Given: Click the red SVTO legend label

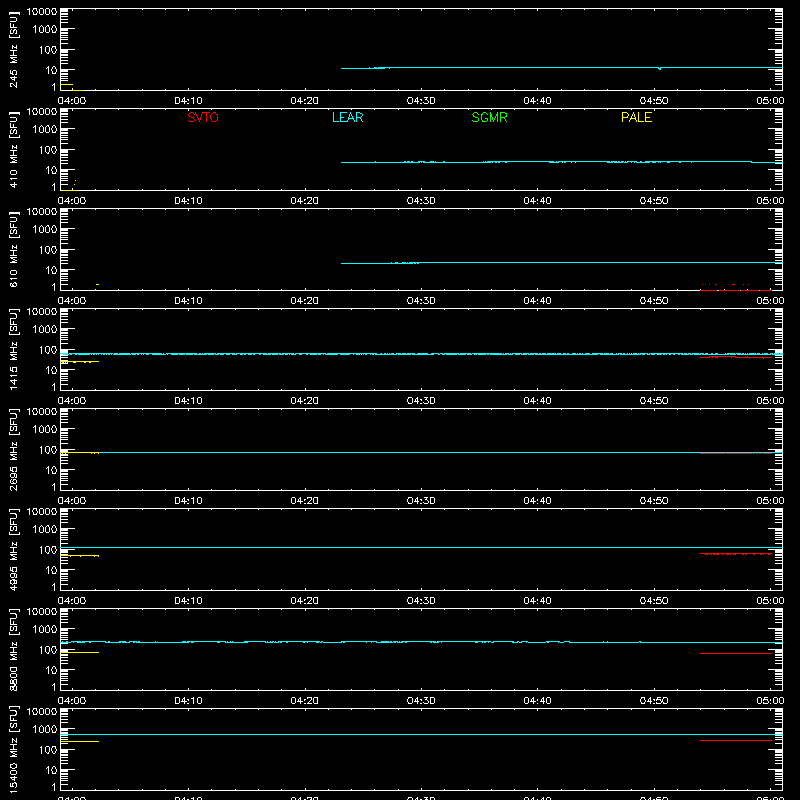Looking at the screenshot, I should (x=203, y=117).
